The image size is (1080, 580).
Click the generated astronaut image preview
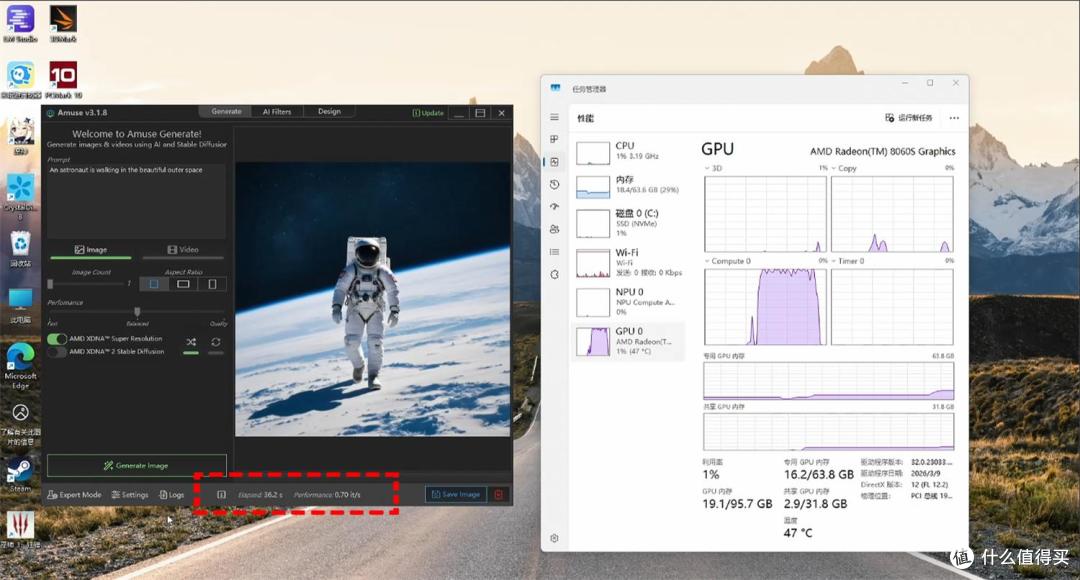coord(373,299)
